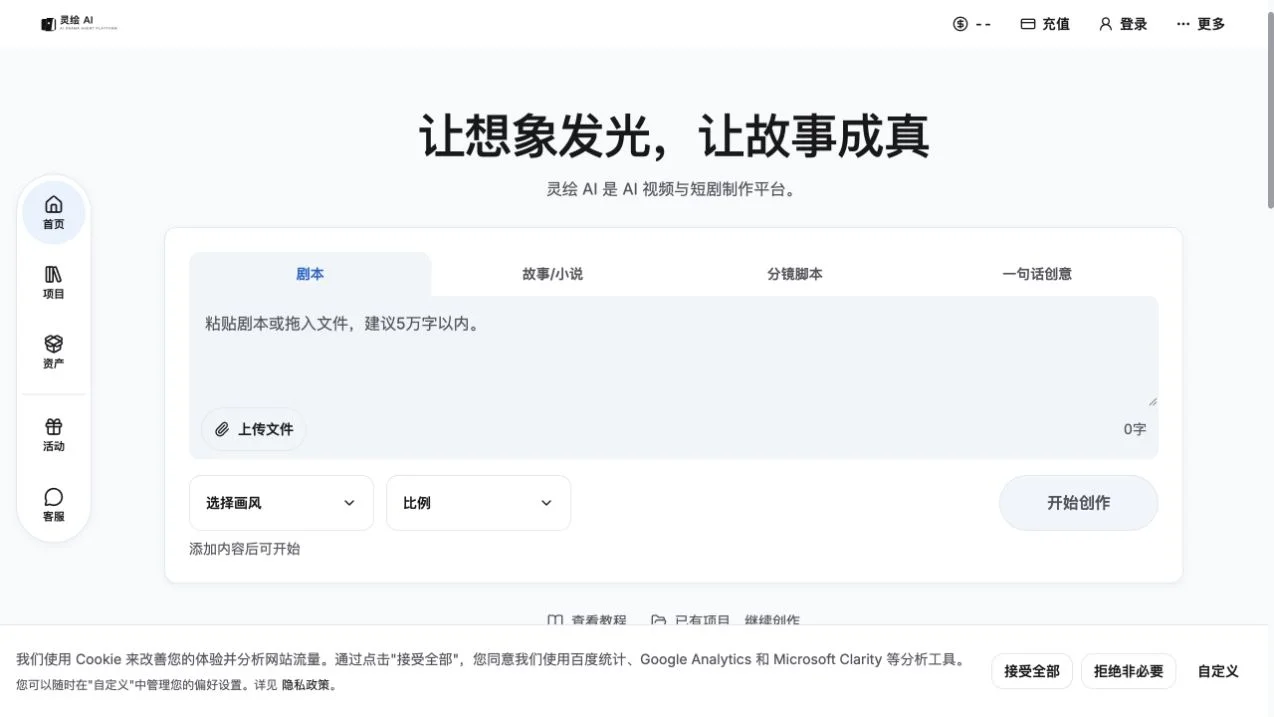
Task: Click the 让想象发光，让故事成真 heading
Action: 674,136
